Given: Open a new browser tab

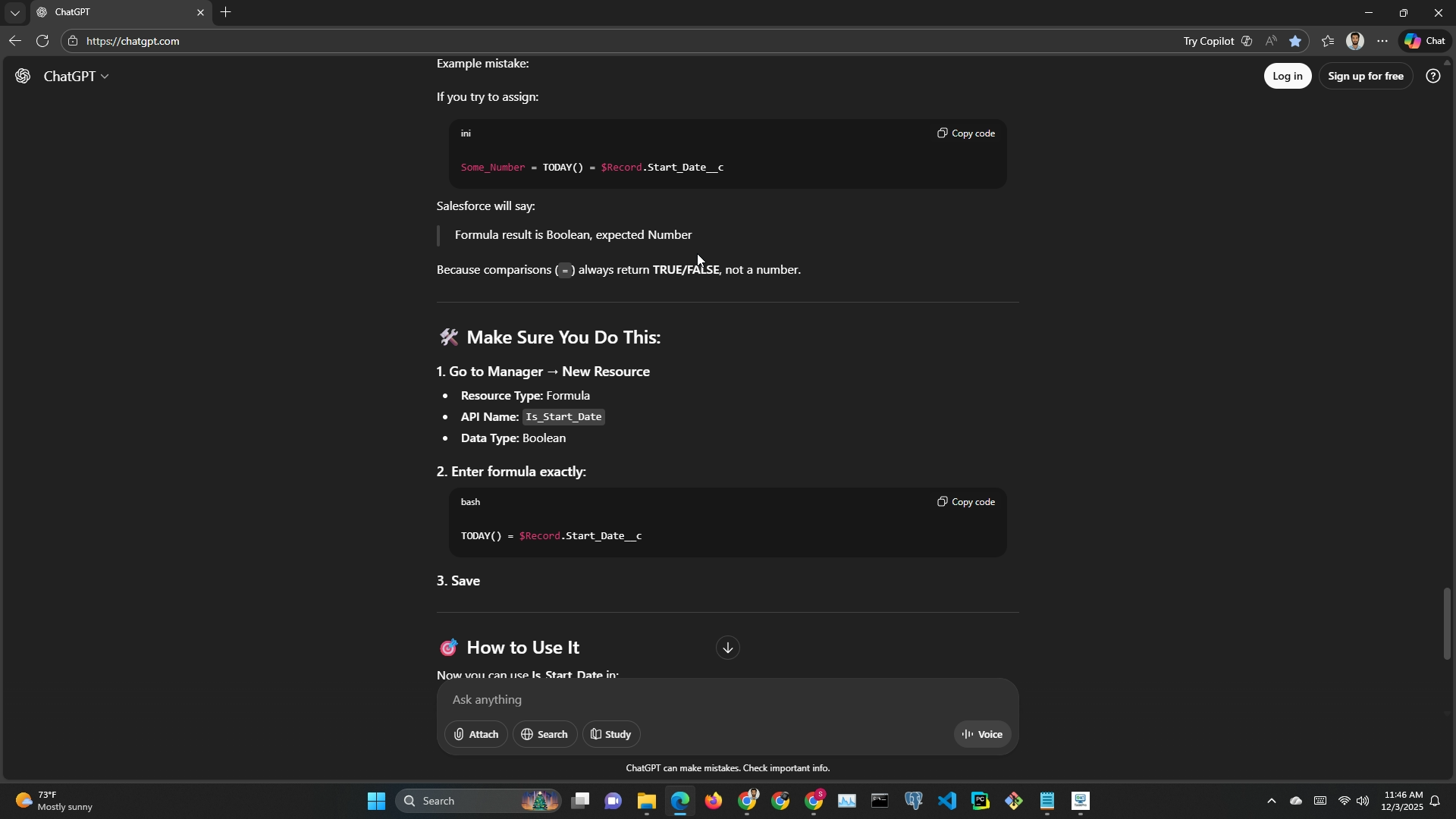Looking at the screenshot, I should [225, 12].
